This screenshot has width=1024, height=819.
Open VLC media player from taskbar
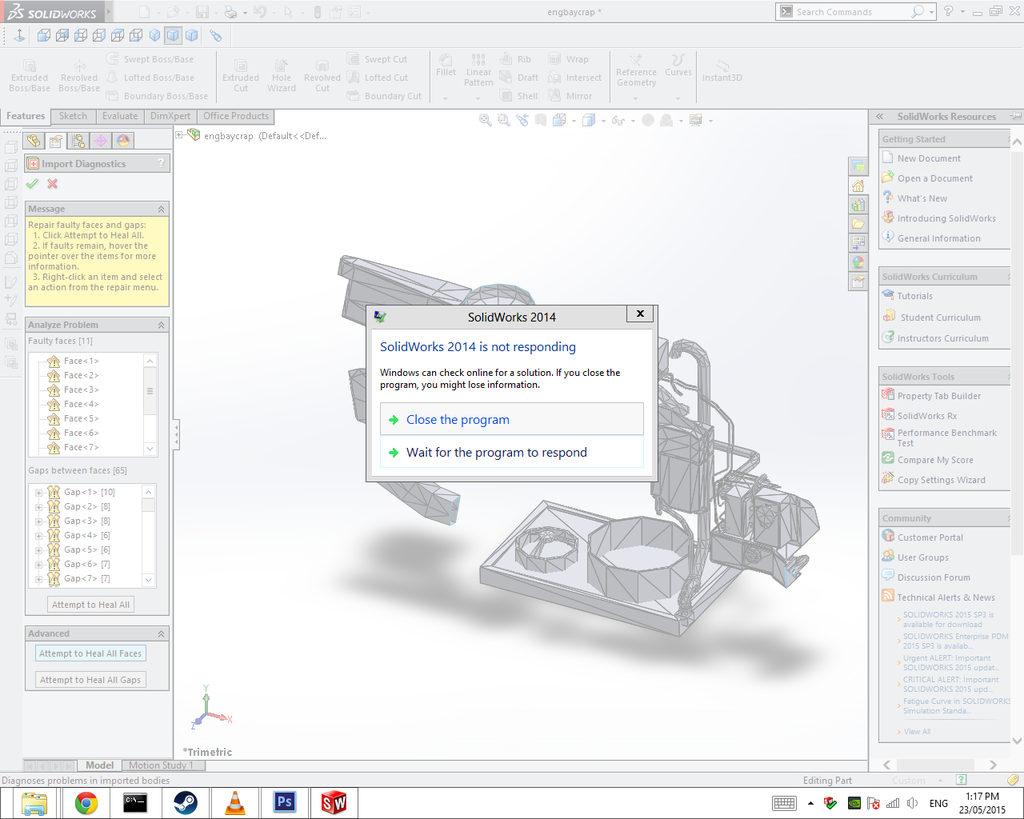pos(235,803)
